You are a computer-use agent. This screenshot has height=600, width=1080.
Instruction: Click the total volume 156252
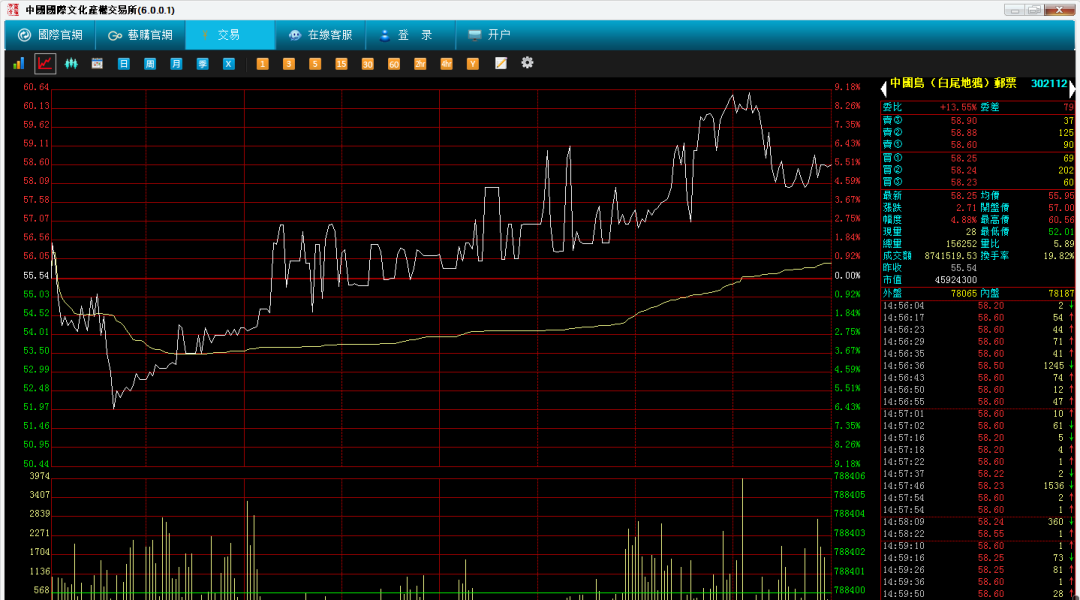[962, 244]
